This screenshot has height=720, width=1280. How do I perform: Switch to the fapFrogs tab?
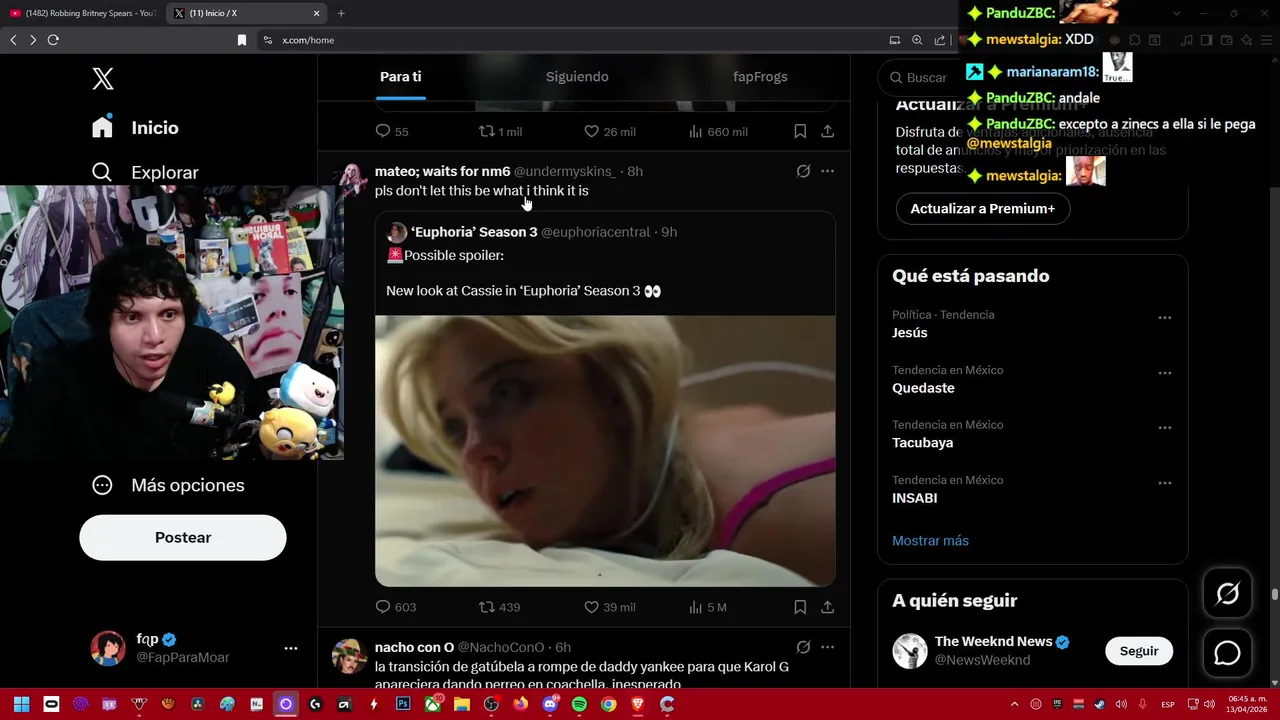tap(760, 77)
